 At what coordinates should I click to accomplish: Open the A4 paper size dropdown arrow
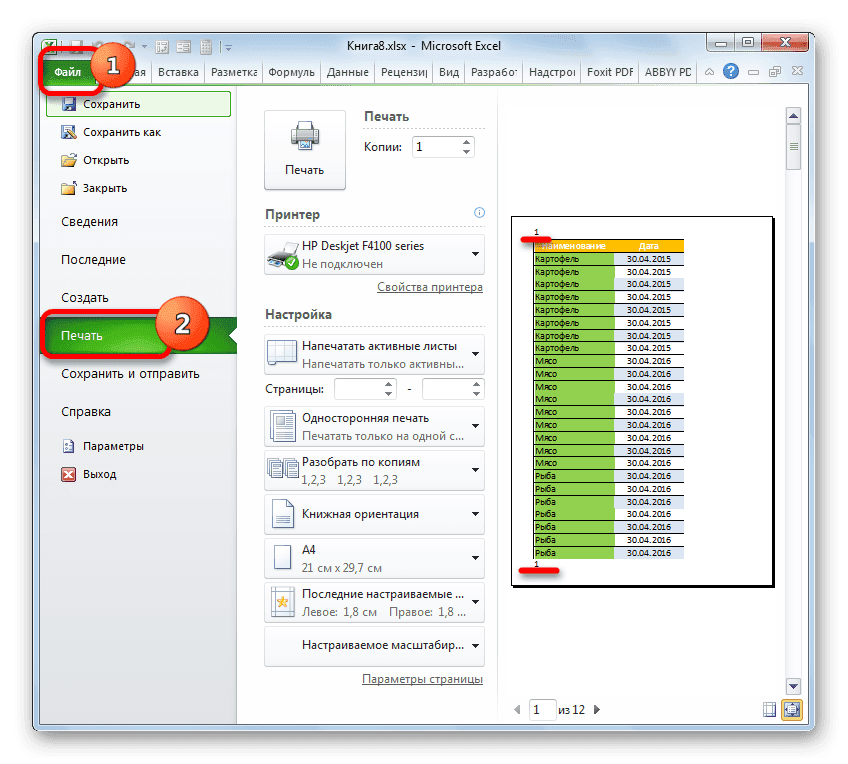[x=475, y=559]
